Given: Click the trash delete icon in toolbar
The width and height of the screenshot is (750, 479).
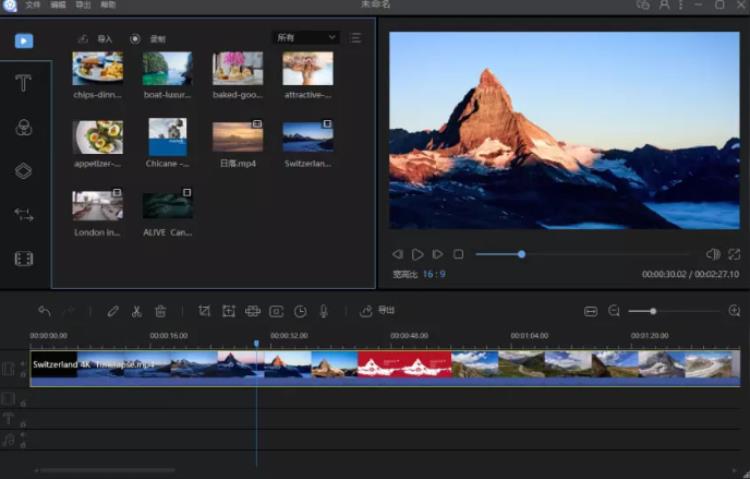Looking at the screenshot, I should pyautogui.click(x=161, y=311).
